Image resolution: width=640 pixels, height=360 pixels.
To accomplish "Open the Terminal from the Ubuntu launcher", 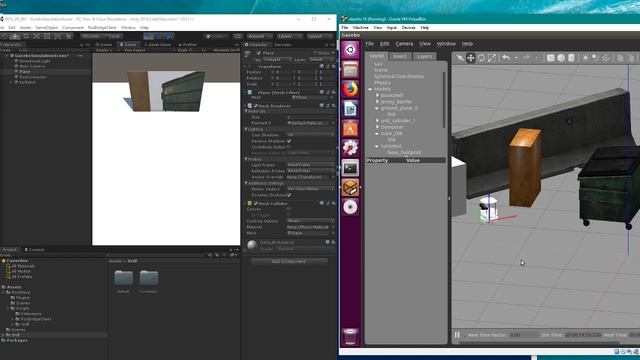I will (x=350, y=168).
